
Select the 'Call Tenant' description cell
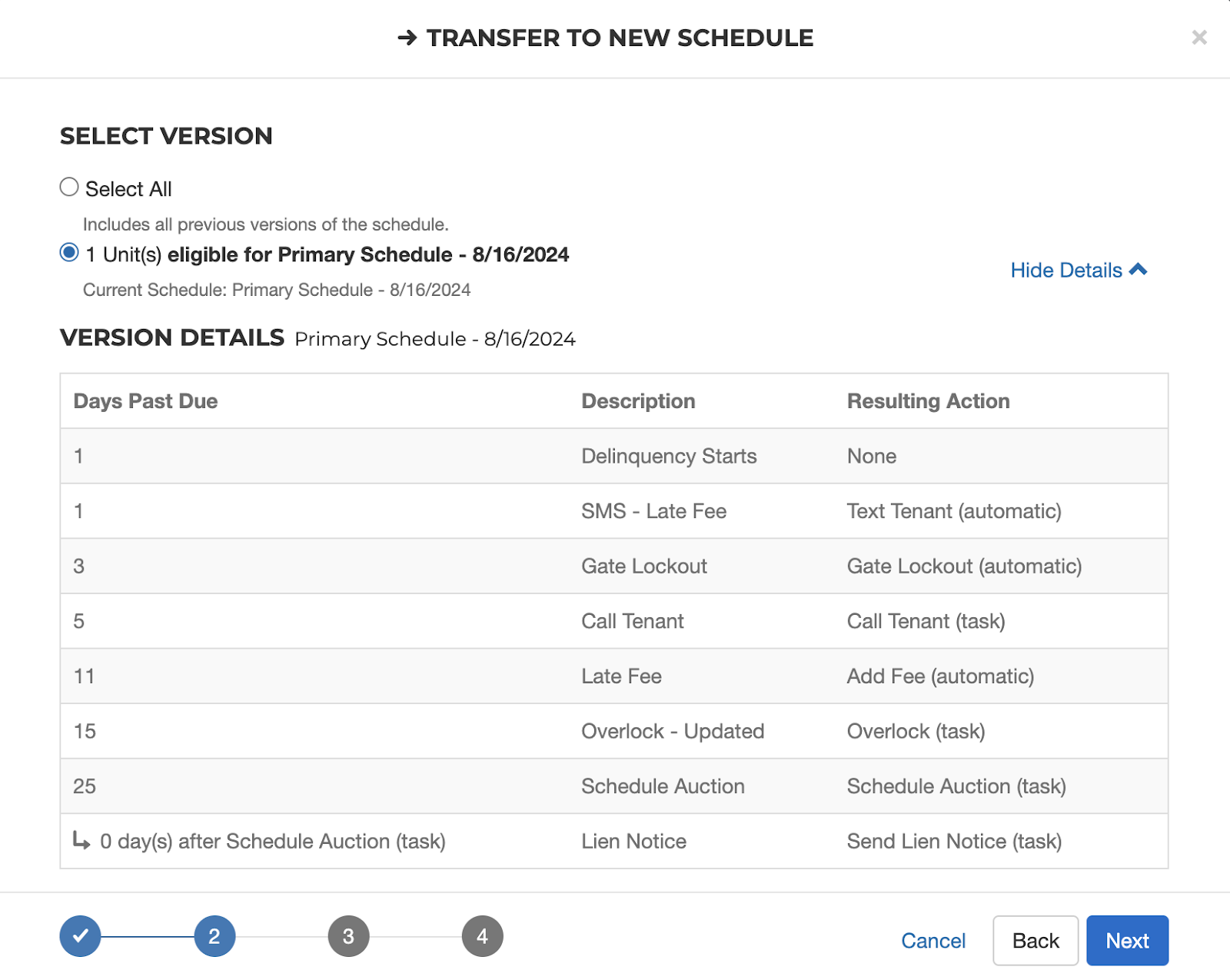click(x=632, y=621)
